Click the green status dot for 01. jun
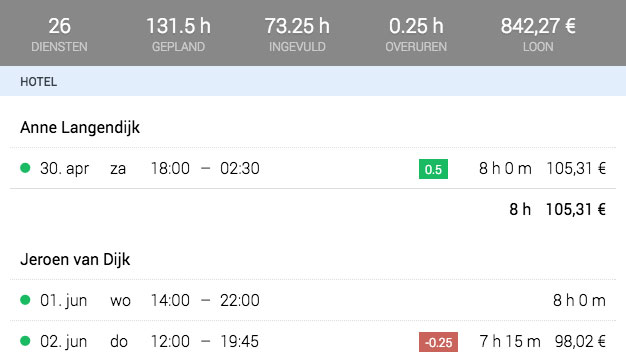 [25, 300]
